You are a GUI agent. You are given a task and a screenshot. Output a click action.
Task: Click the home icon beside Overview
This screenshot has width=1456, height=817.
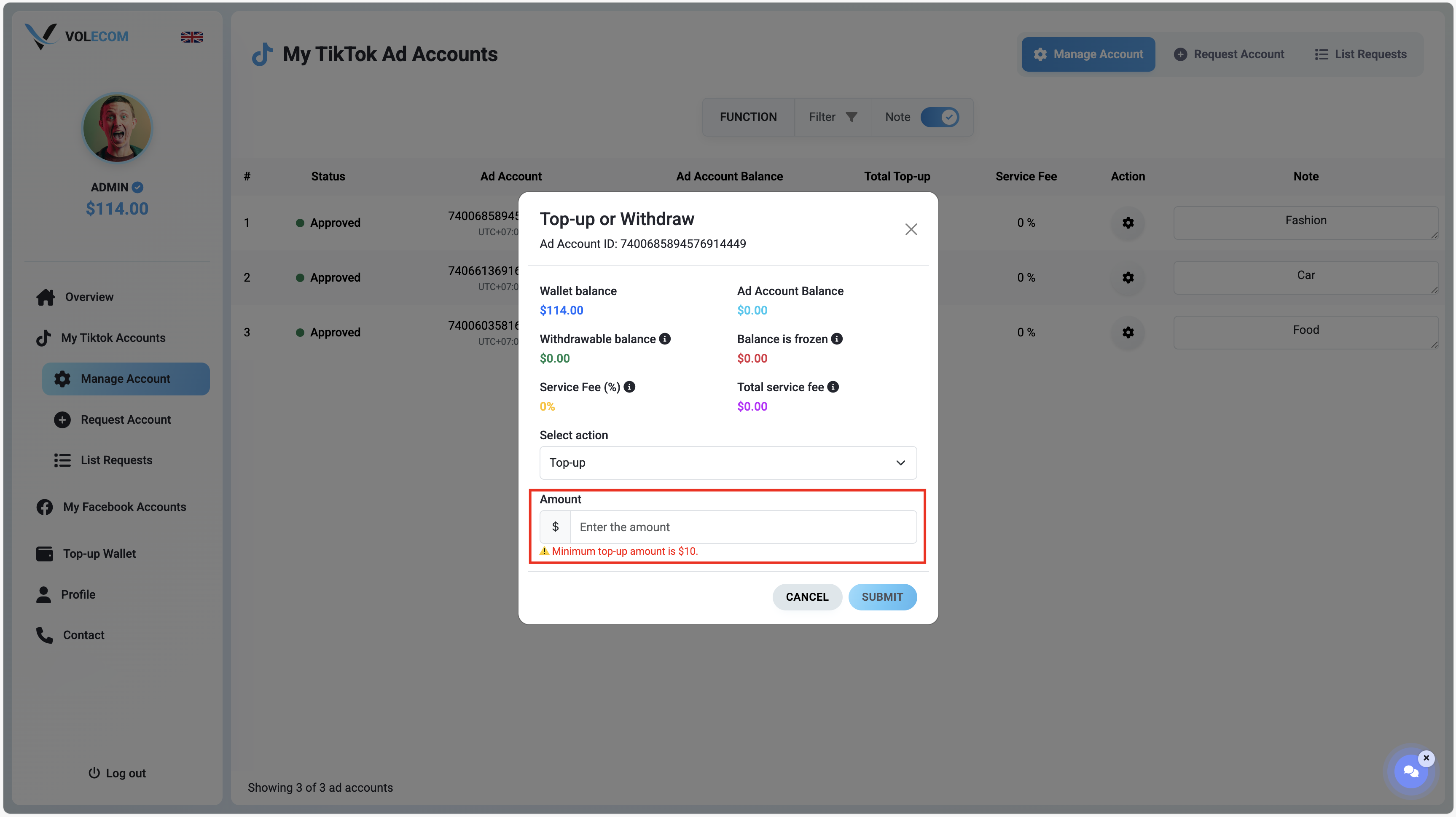(x=46, y=297)
